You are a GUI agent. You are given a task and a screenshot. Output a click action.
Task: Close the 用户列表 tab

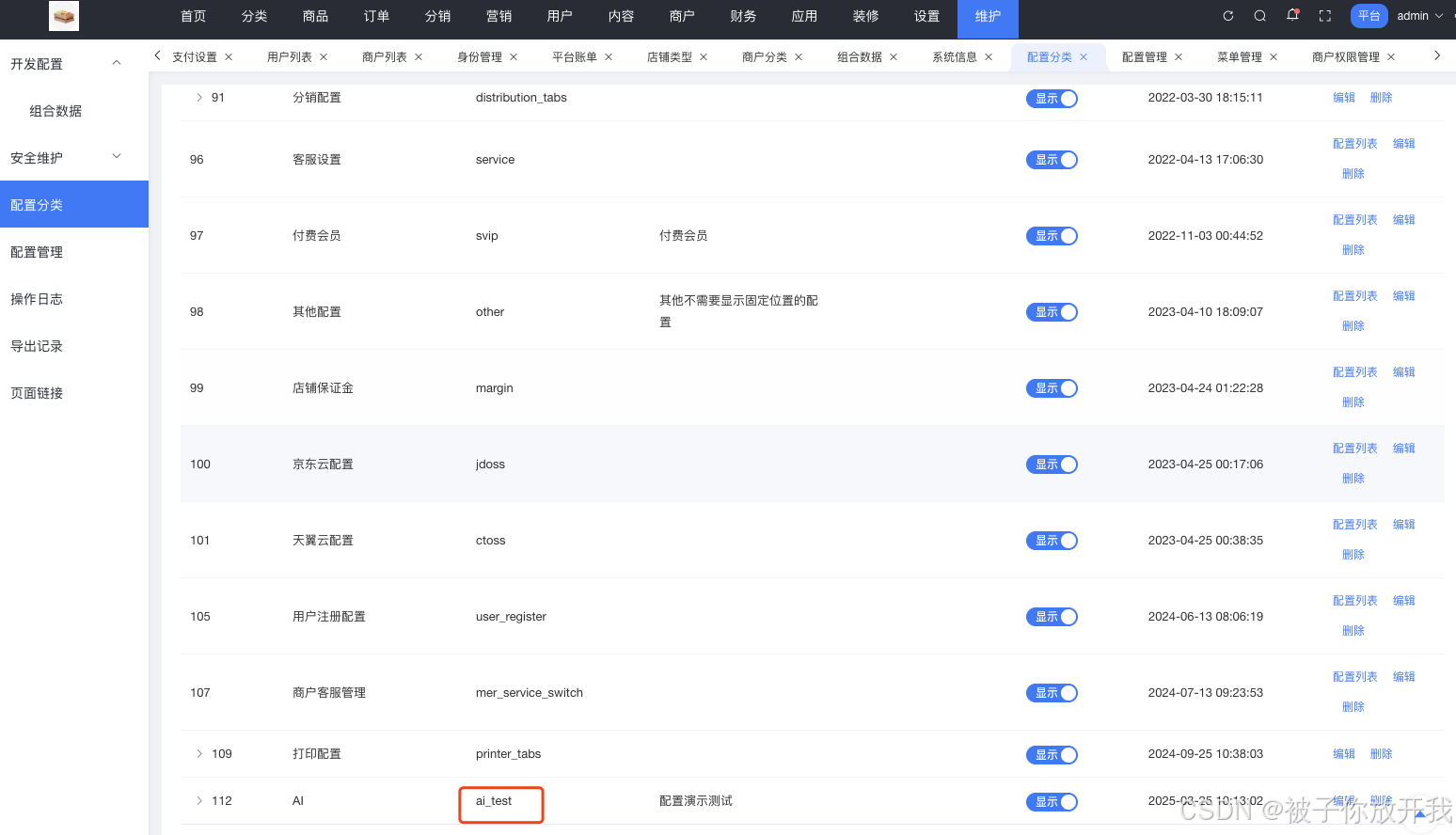(x=324, y=57)
